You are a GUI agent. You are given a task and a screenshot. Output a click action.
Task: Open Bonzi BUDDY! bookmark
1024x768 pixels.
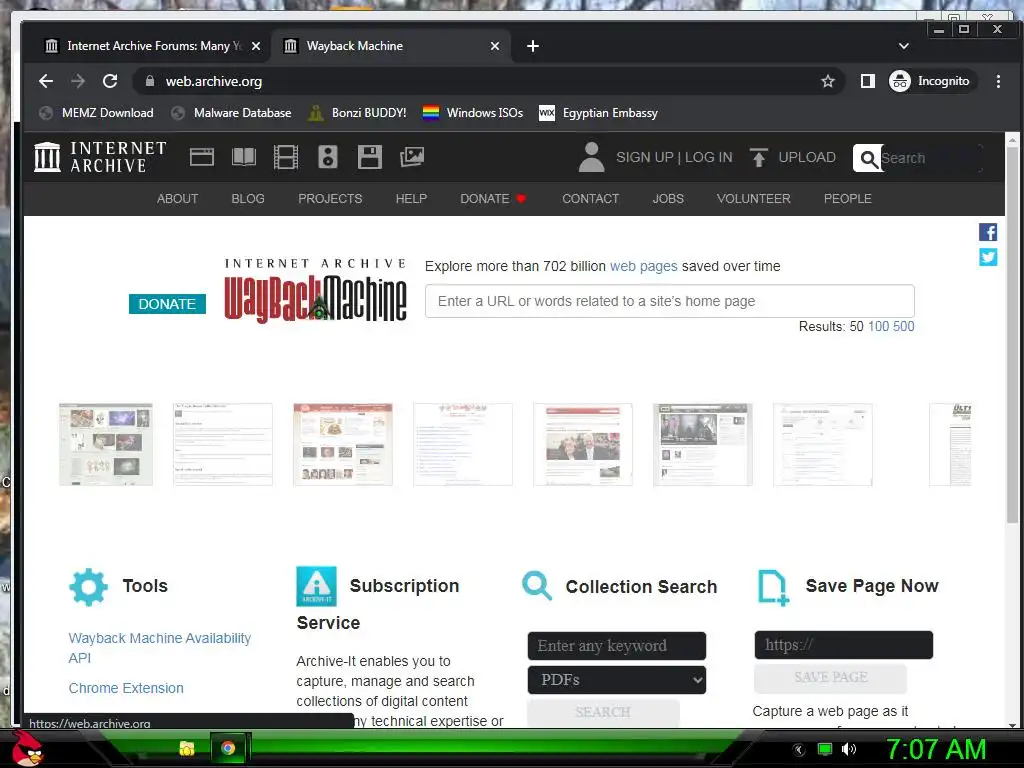357,113
